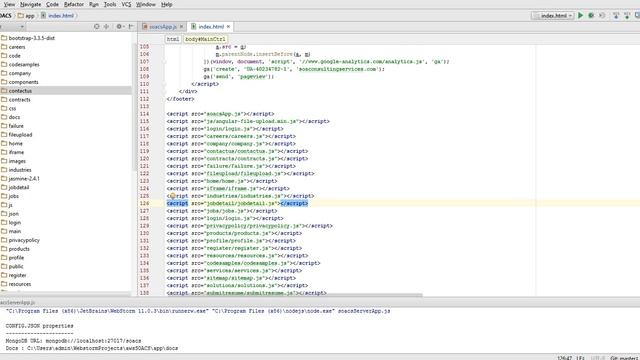
Task: Click the app folder breadcrumb
Action: click(26, 16)
